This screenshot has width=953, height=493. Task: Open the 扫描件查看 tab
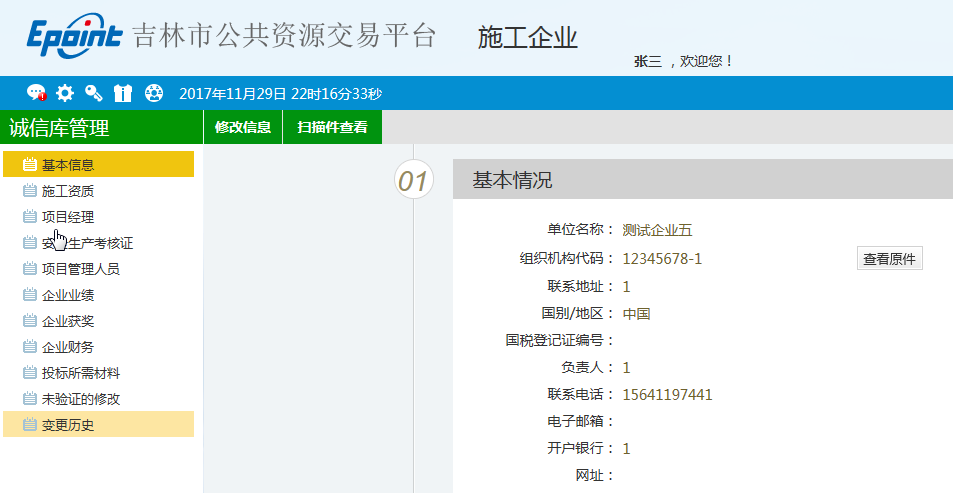click(x=332, y=127)
